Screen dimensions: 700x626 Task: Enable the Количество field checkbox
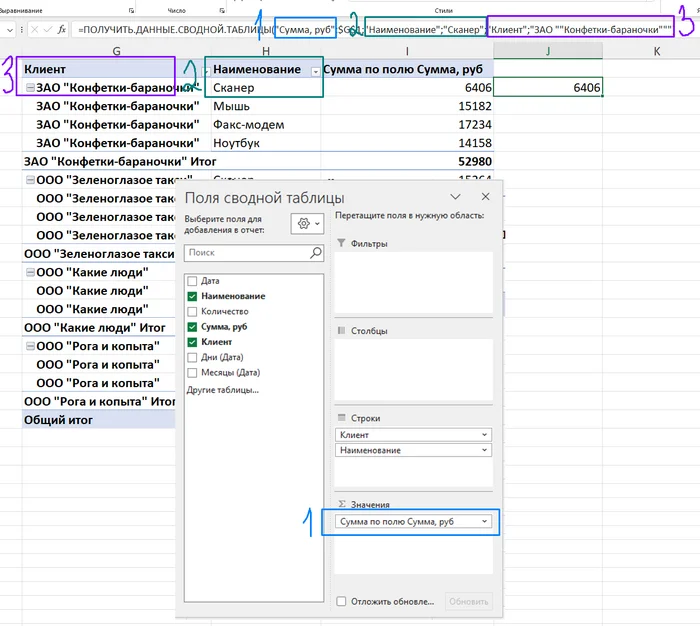193,312
